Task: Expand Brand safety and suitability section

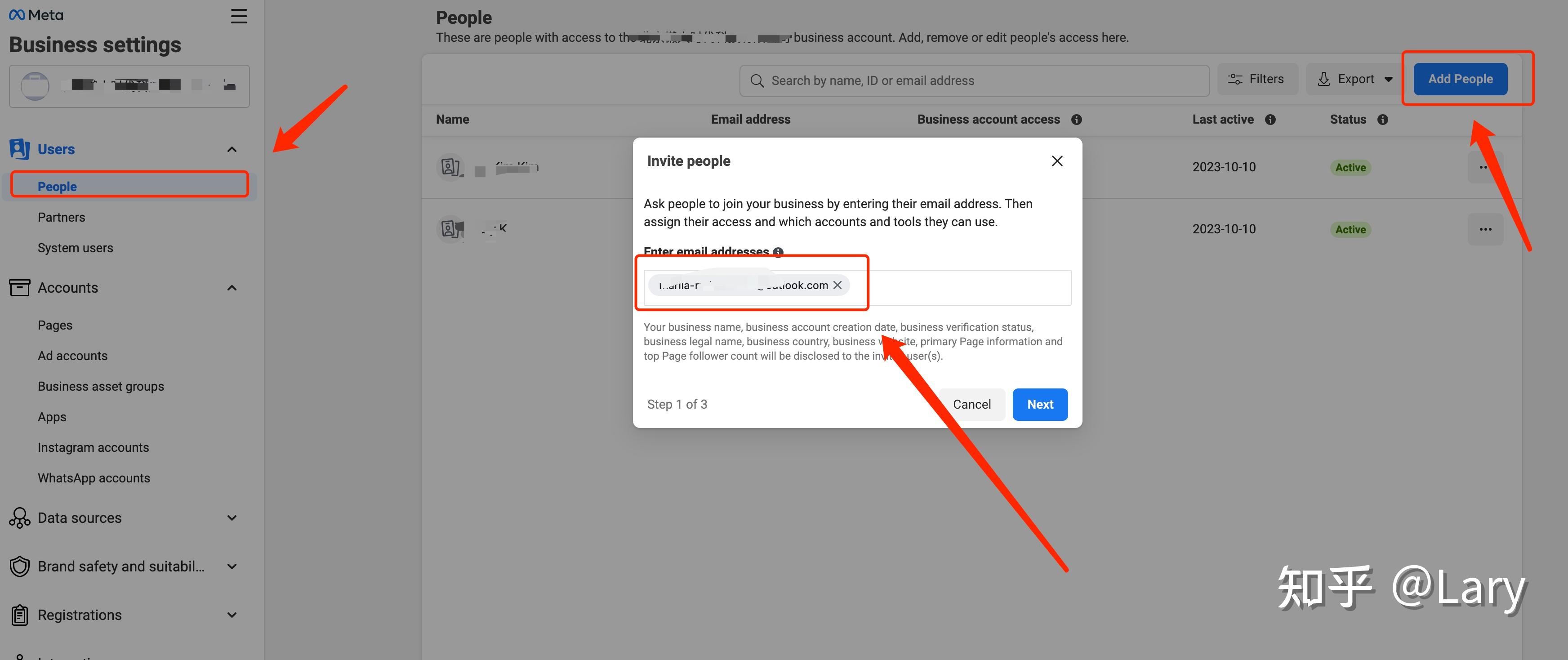Action: point(232,566)
